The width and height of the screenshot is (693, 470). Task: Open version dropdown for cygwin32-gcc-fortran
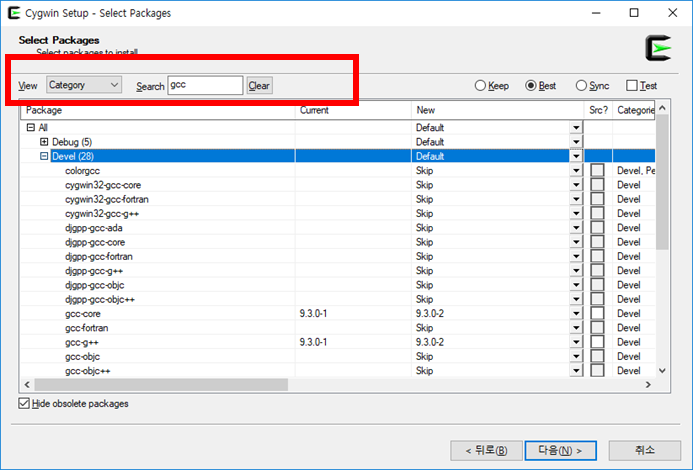tap(576, 199)
